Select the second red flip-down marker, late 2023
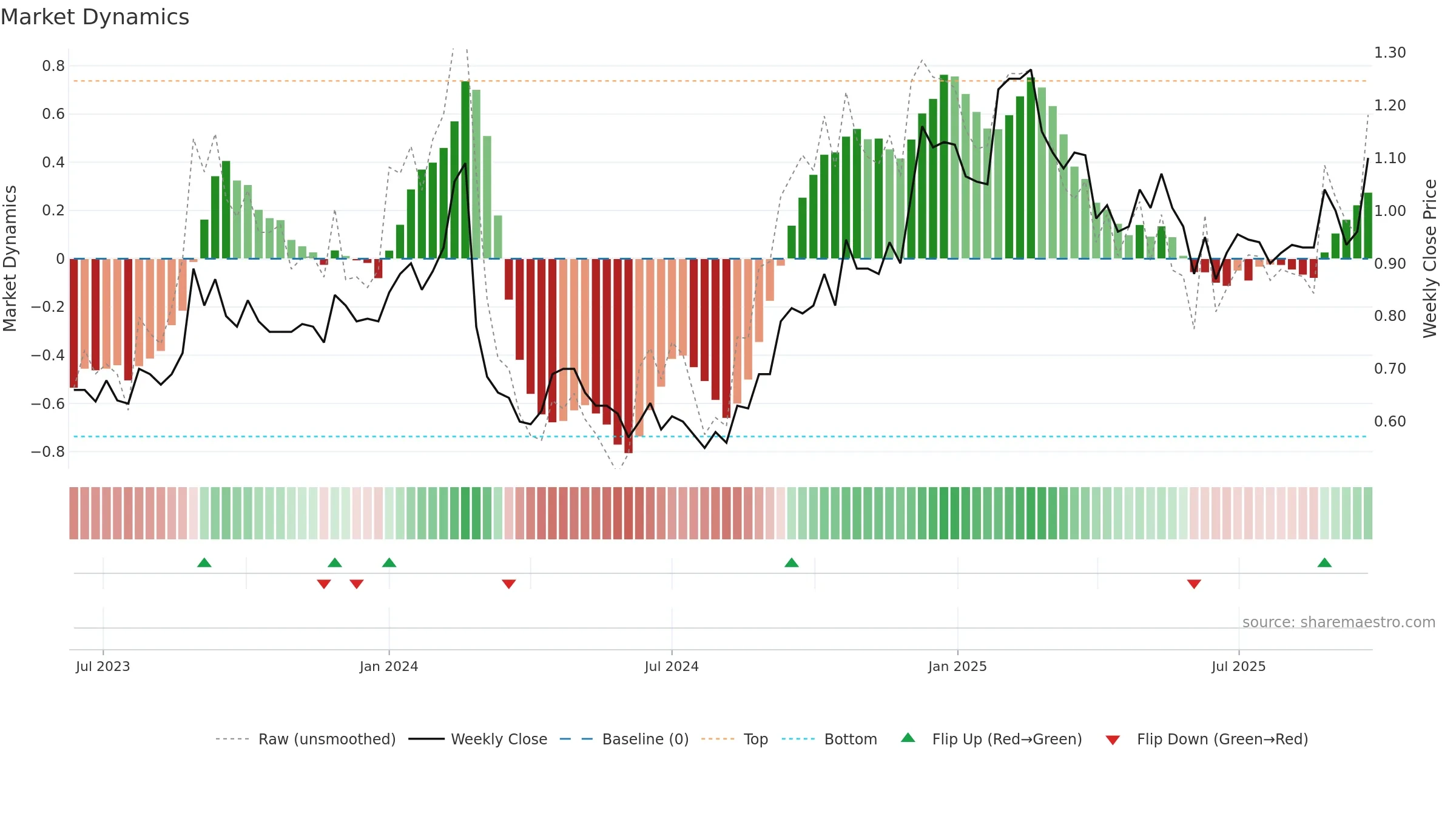 click(357, 584)
